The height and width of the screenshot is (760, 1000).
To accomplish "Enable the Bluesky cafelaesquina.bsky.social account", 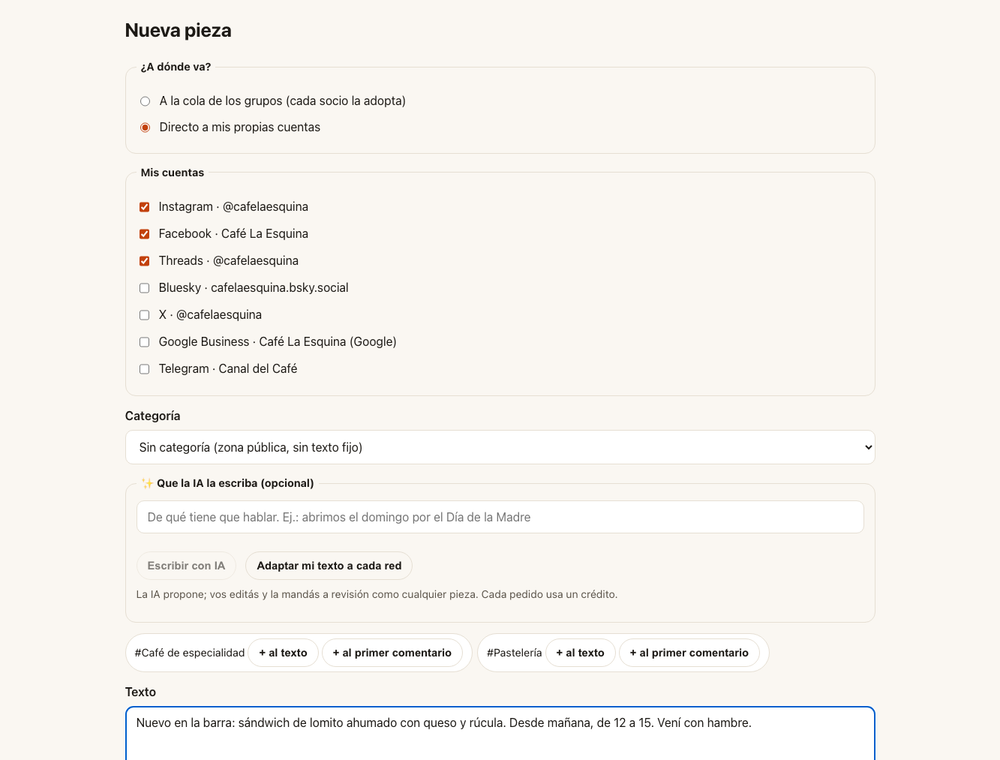I will [145, 288].
